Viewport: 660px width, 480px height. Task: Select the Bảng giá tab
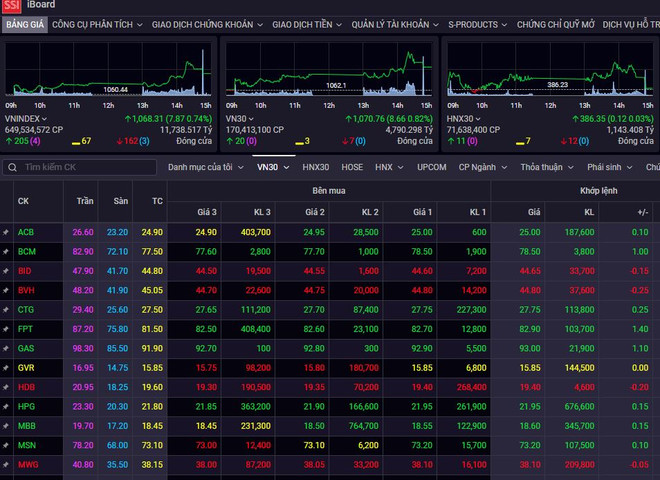tap(25, 25)
